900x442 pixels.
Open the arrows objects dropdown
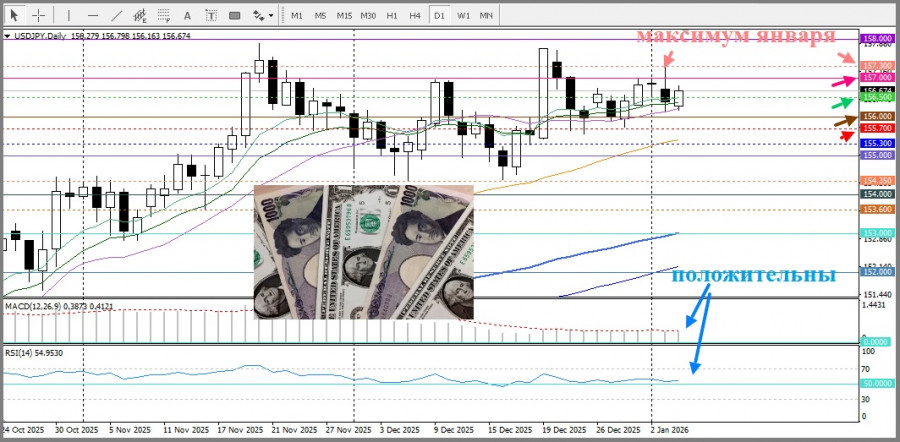point(263,15)
